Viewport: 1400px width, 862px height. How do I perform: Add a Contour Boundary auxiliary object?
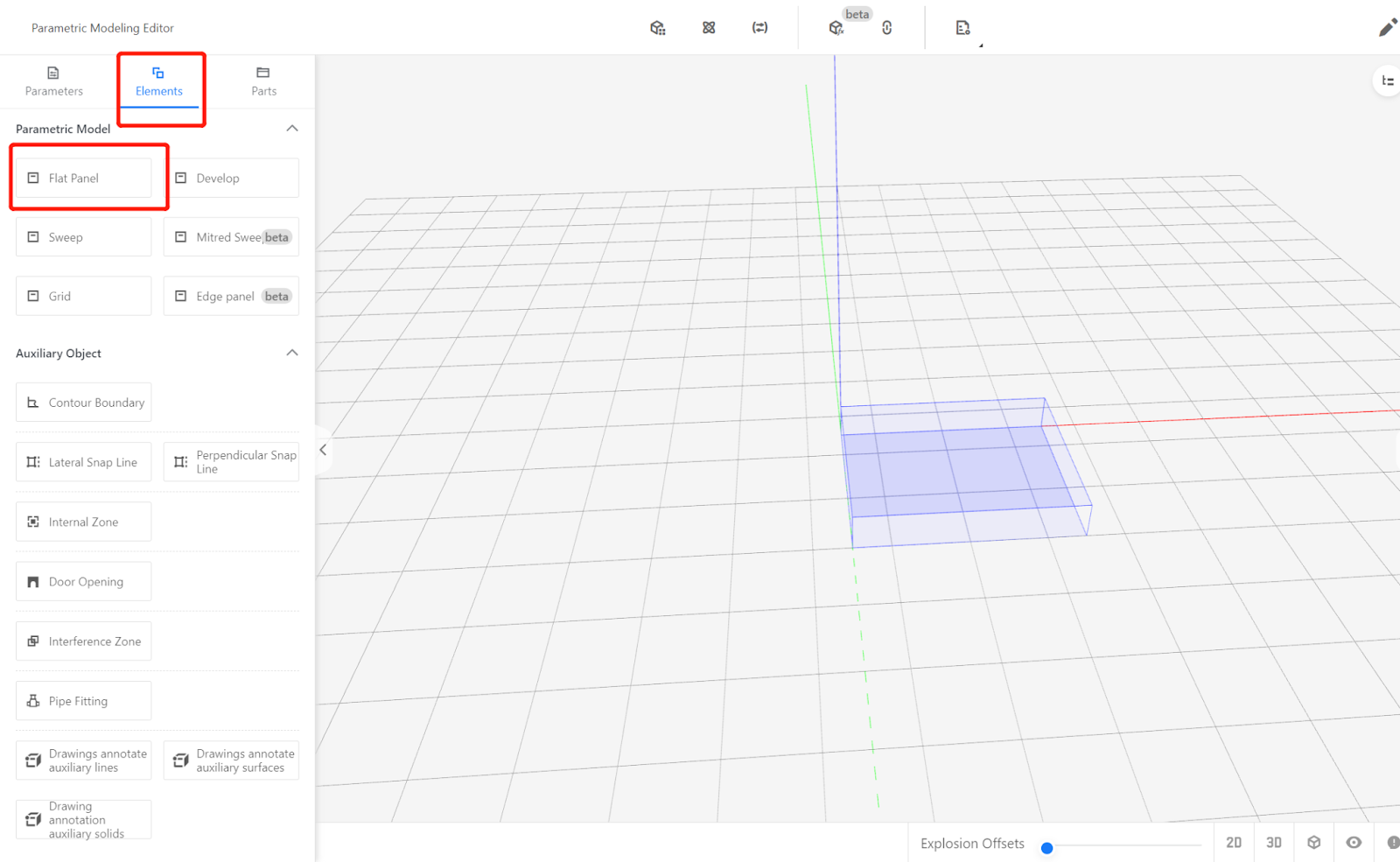pyautogui.click(x=84, y=403)
